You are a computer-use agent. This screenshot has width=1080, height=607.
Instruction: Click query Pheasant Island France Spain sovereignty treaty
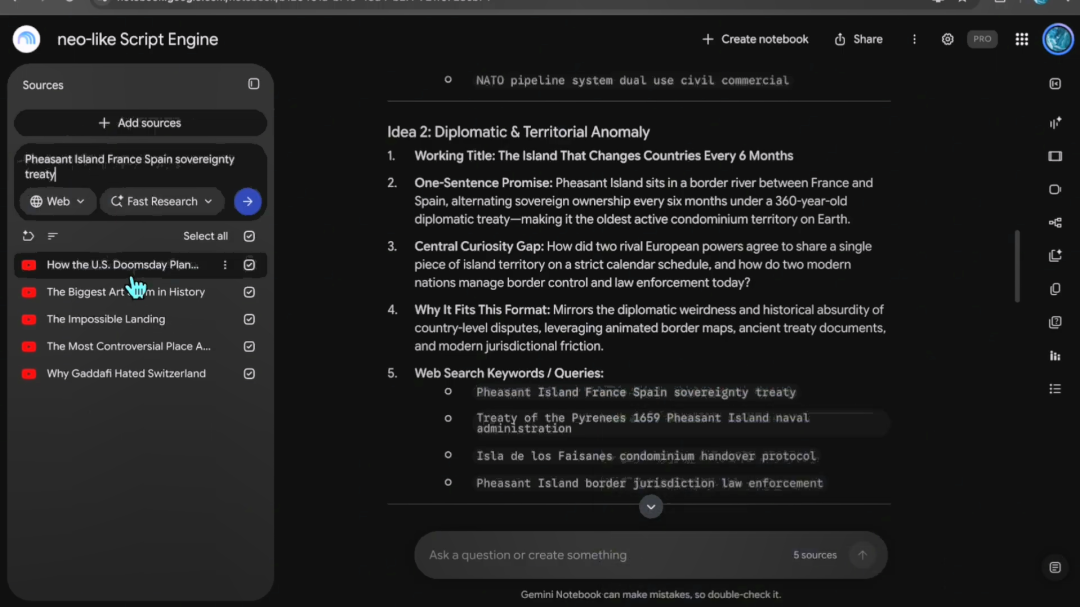point(636,392)
